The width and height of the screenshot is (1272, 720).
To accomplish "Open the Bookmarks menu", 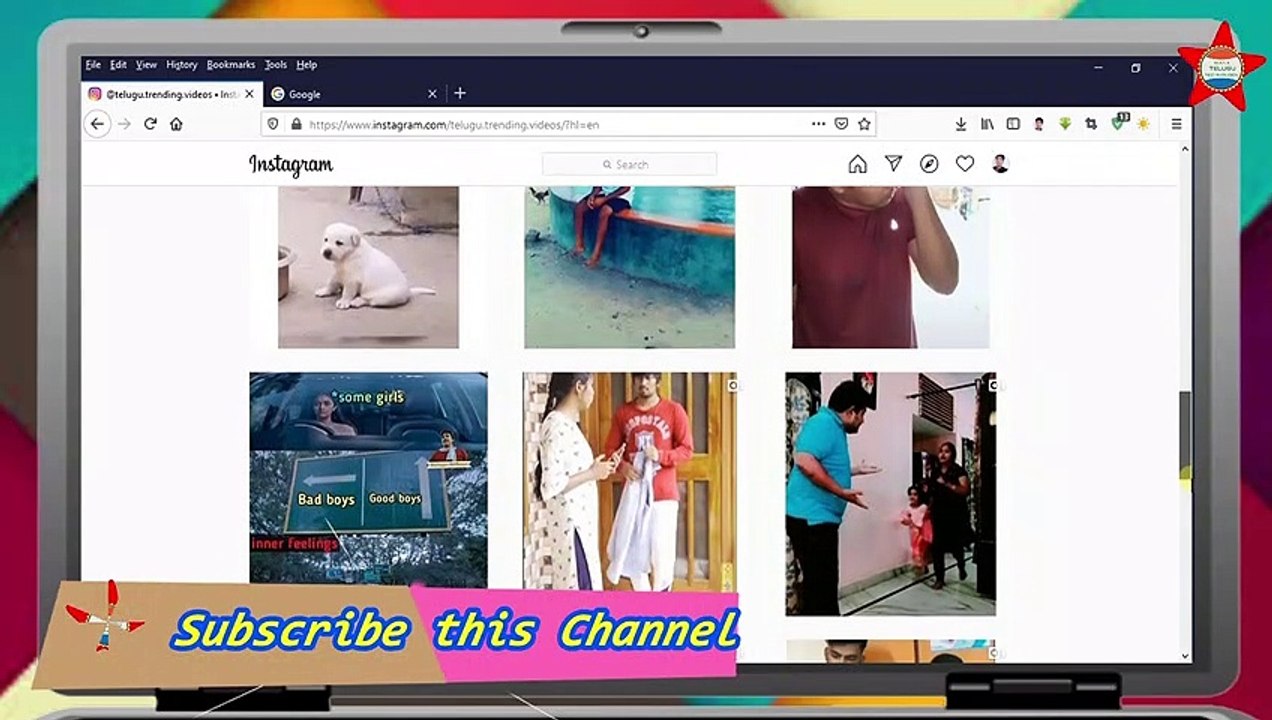I will click(x=231, y=65).
